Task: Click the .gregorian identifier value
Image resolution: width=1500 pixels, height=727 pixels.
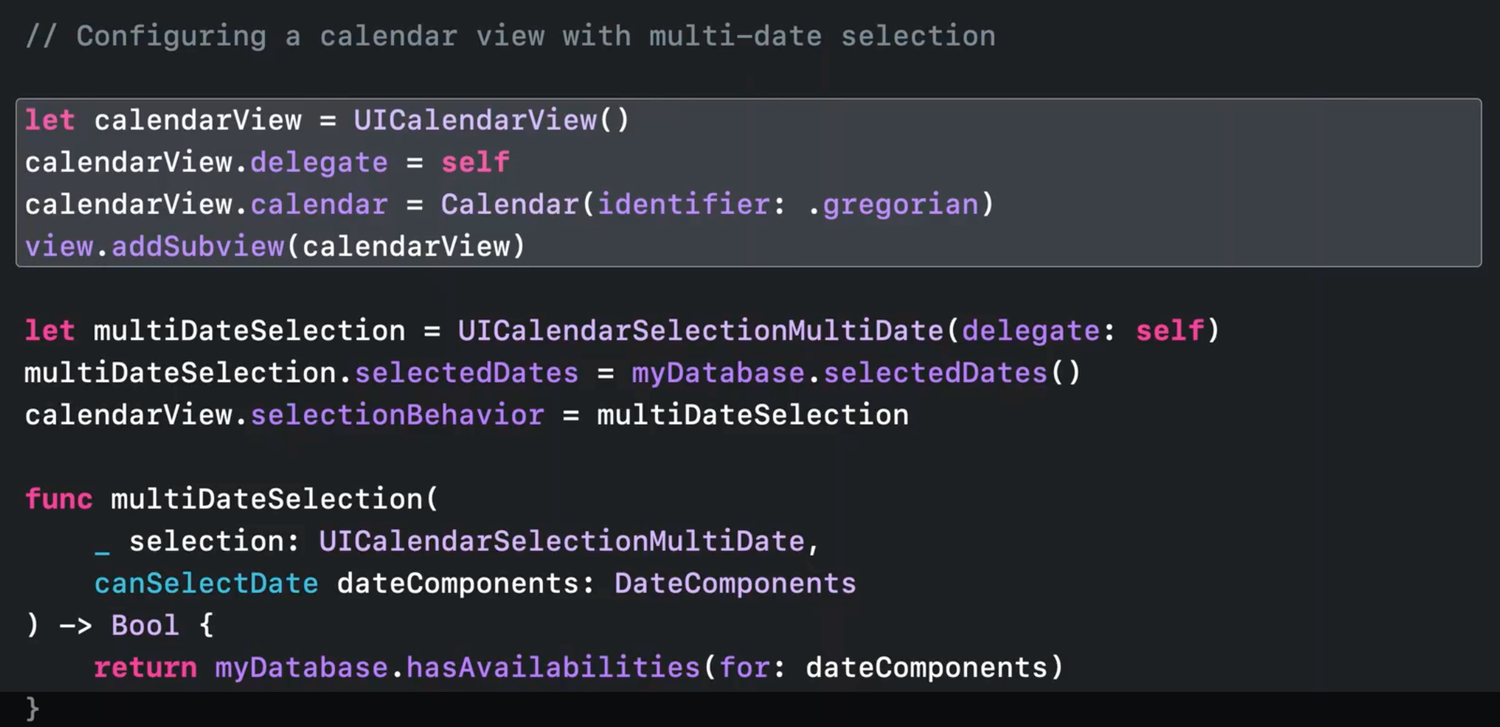Action: pyautogui.click(x=892, y=204)
